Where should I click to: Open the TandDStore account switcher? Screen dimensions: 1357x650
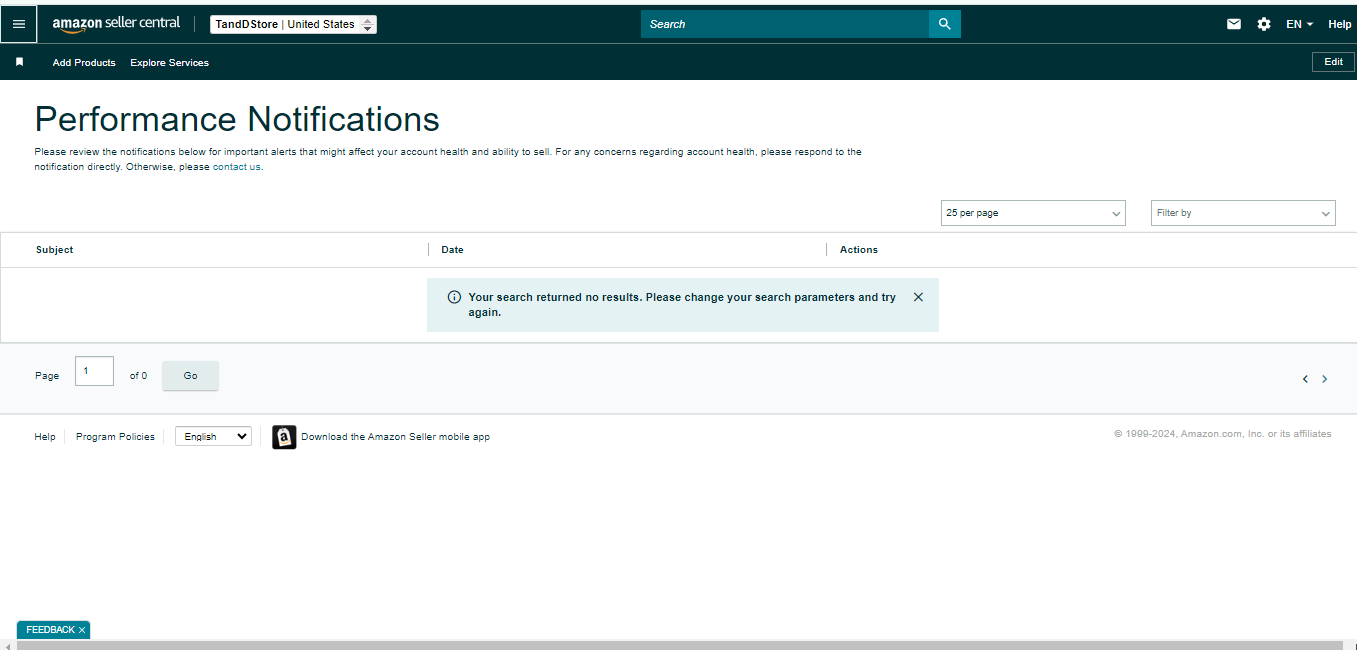click(x=293, y=24)
